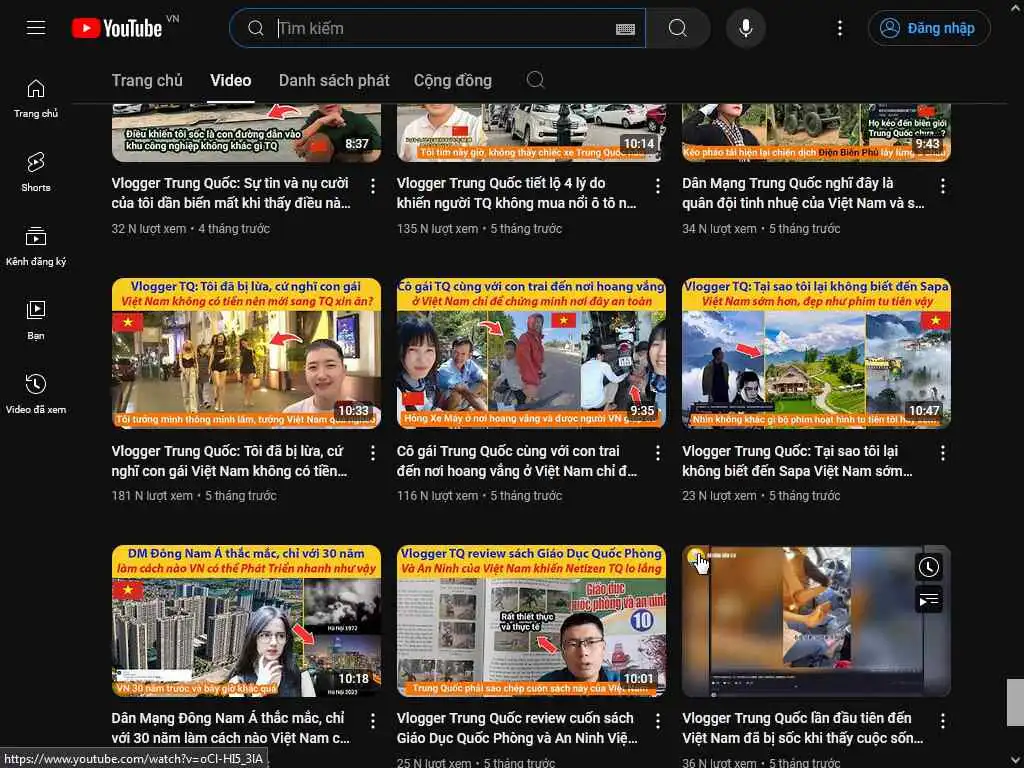The width and height of the screenshot is (1024, 768).
Task: Open 8:37 video thumbnail
Action: (246, 133)
